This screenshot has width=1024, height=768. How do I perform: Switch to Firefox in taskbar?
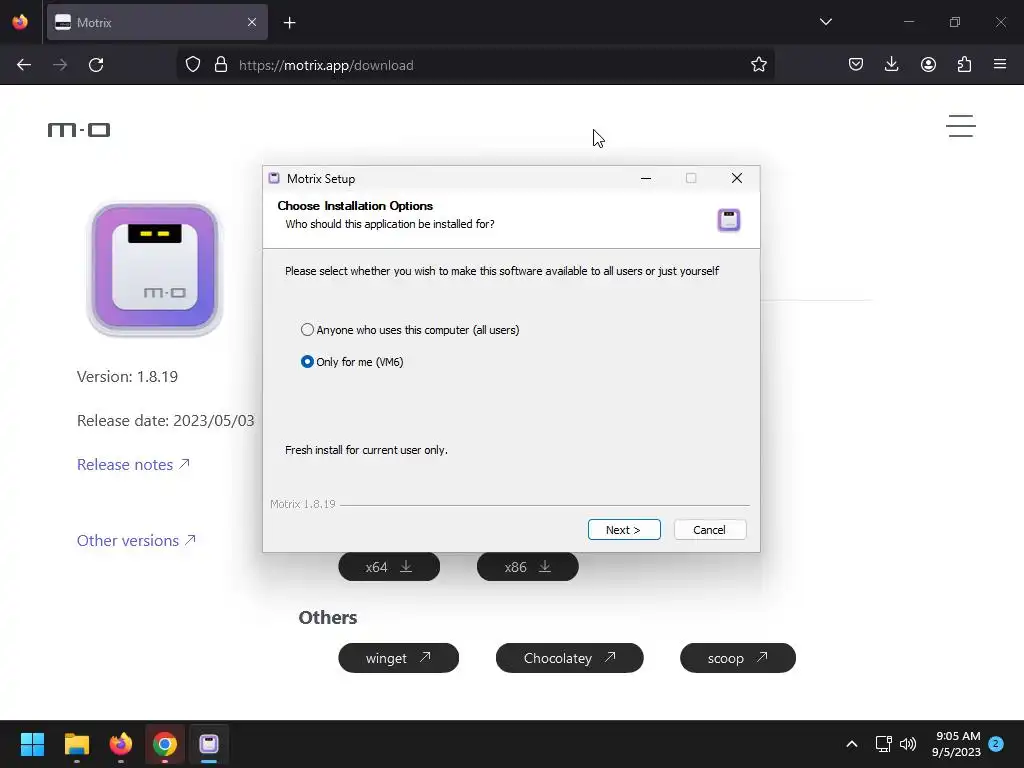click(x=121, y=744)
